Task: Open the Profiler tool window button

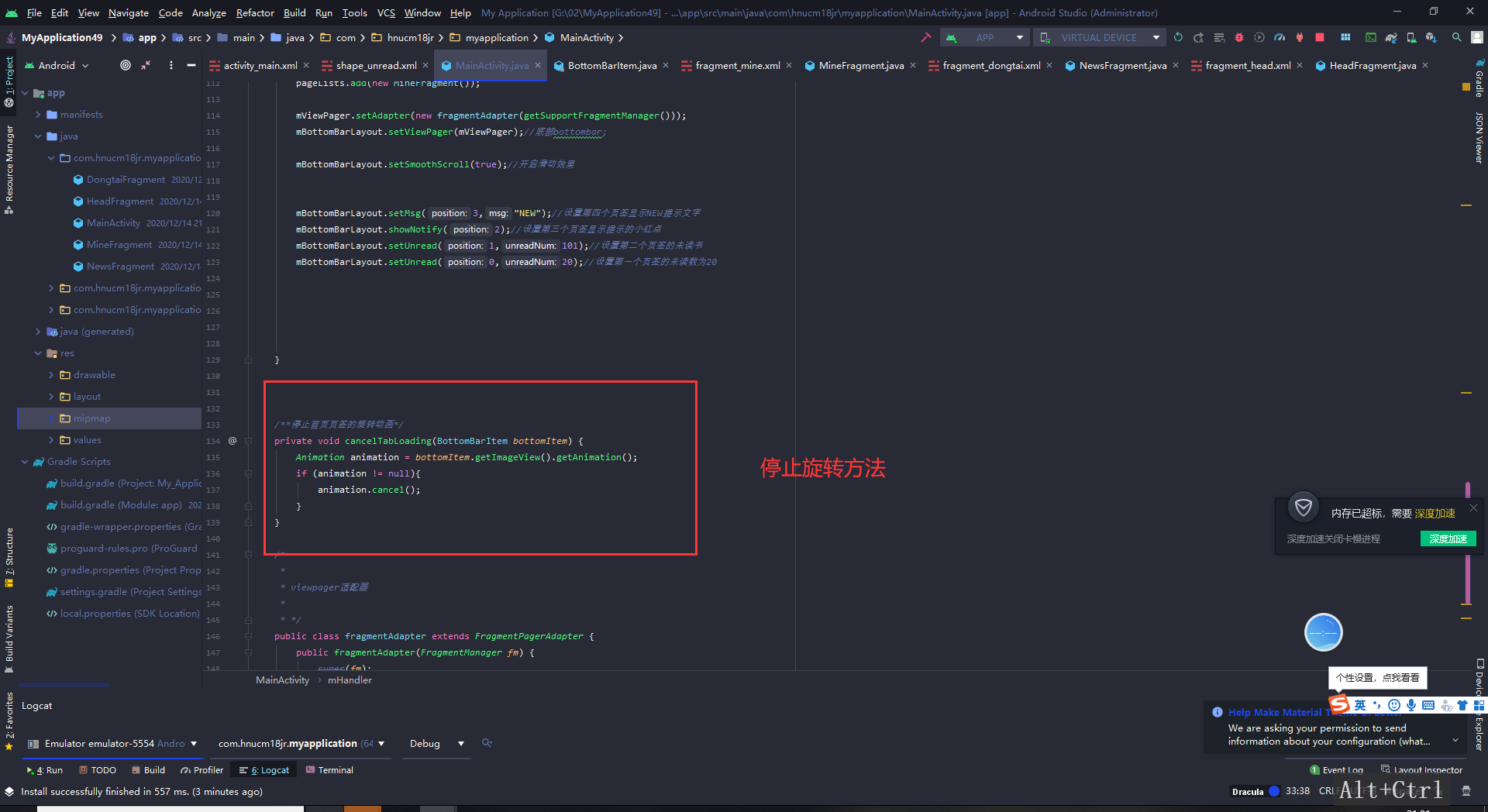Action: pos(201,770)
